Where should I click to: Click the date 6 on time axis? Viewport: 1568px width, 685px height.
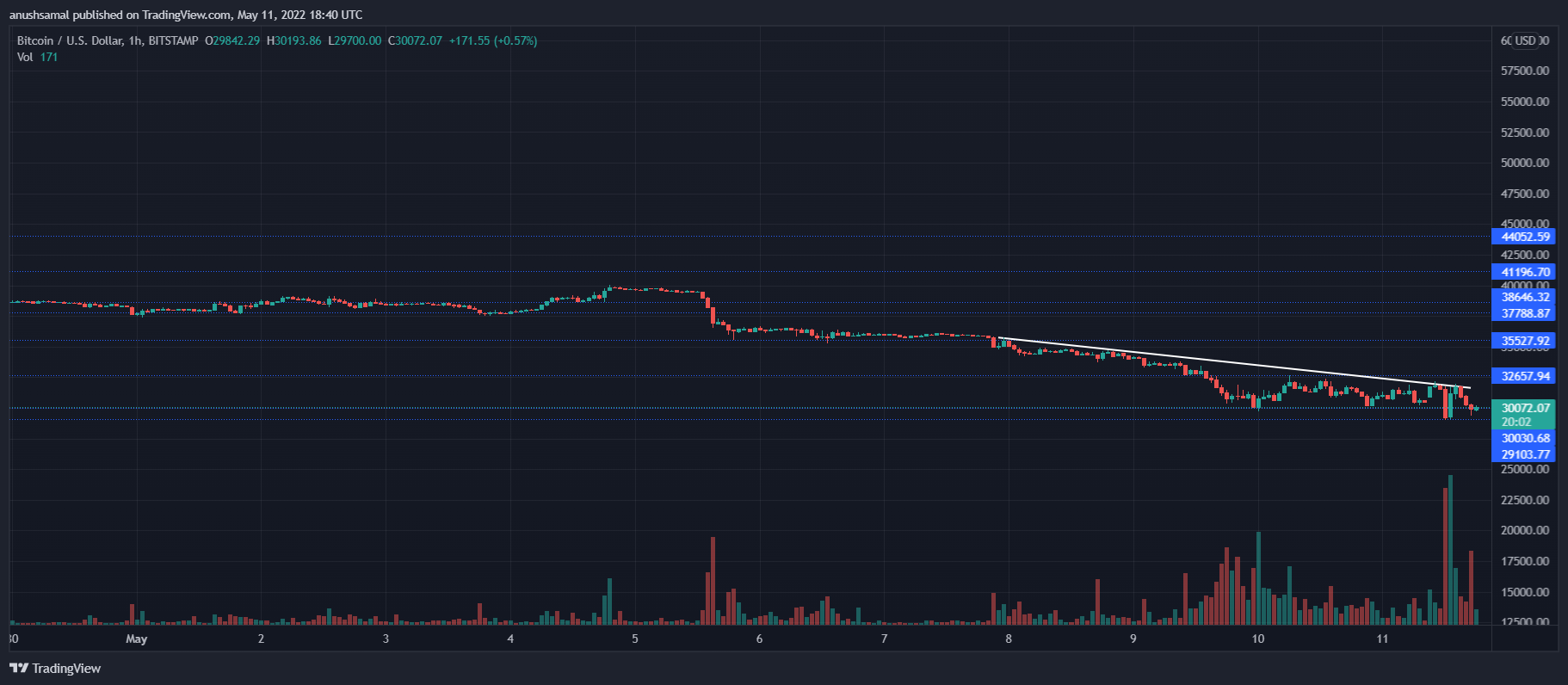tap(759, 639)
